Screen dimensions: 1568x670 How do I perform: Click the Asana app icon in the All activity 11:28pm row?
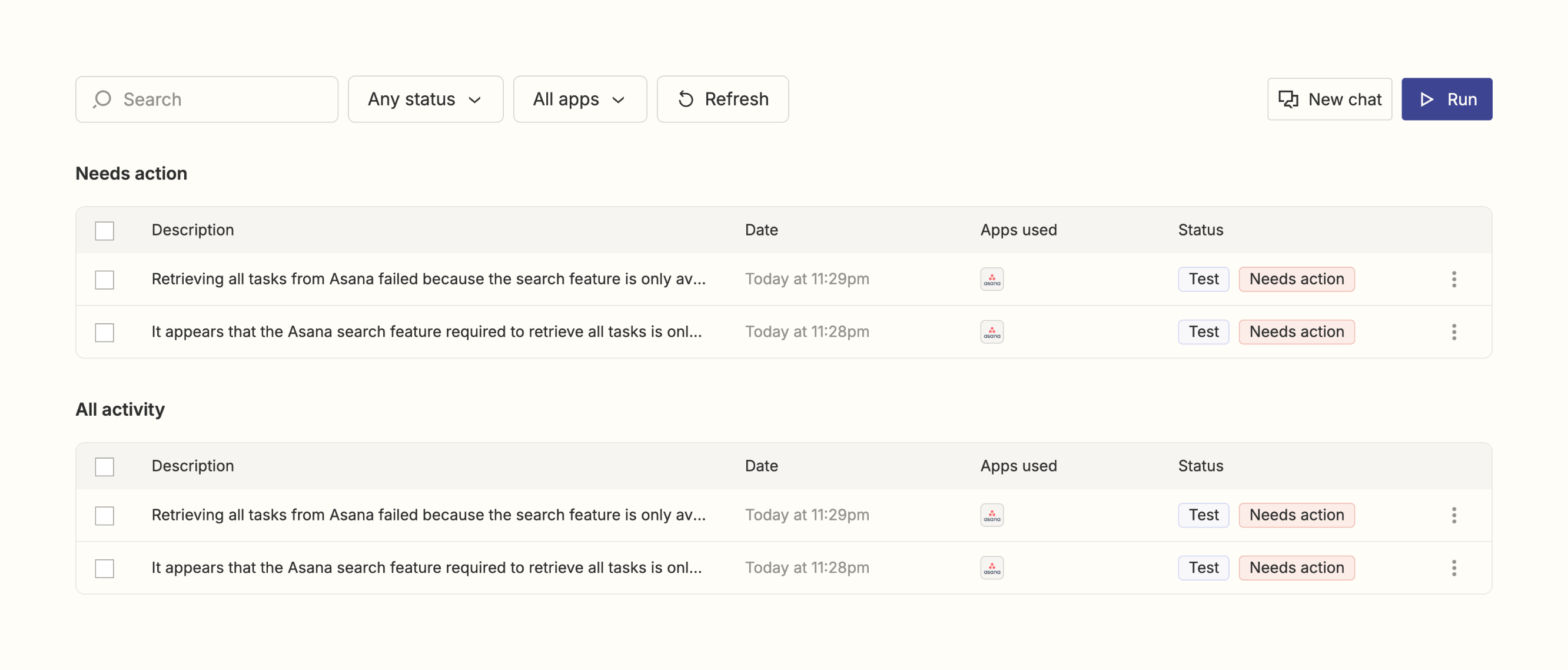click(992, 568)
